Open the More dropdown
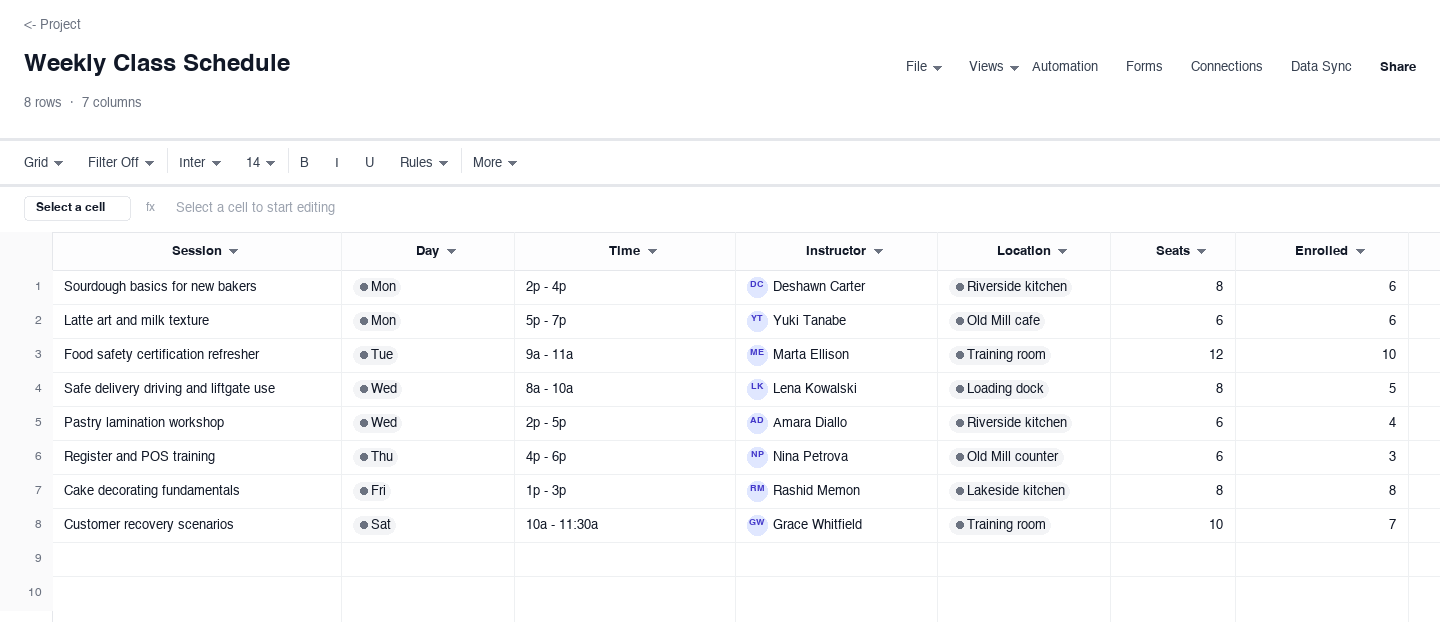Screen dimensions: 1440x622 (x=495, y=163)
